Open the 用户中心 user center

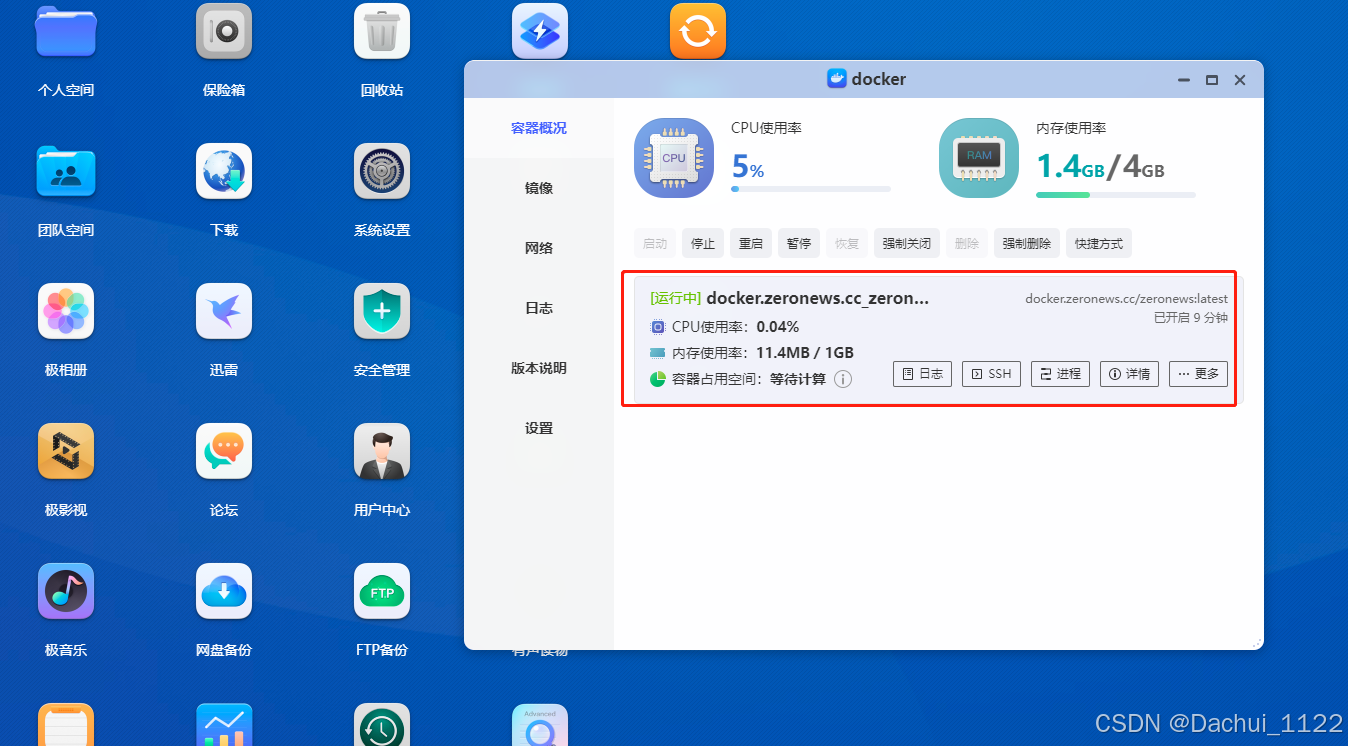tap(382, 451)
